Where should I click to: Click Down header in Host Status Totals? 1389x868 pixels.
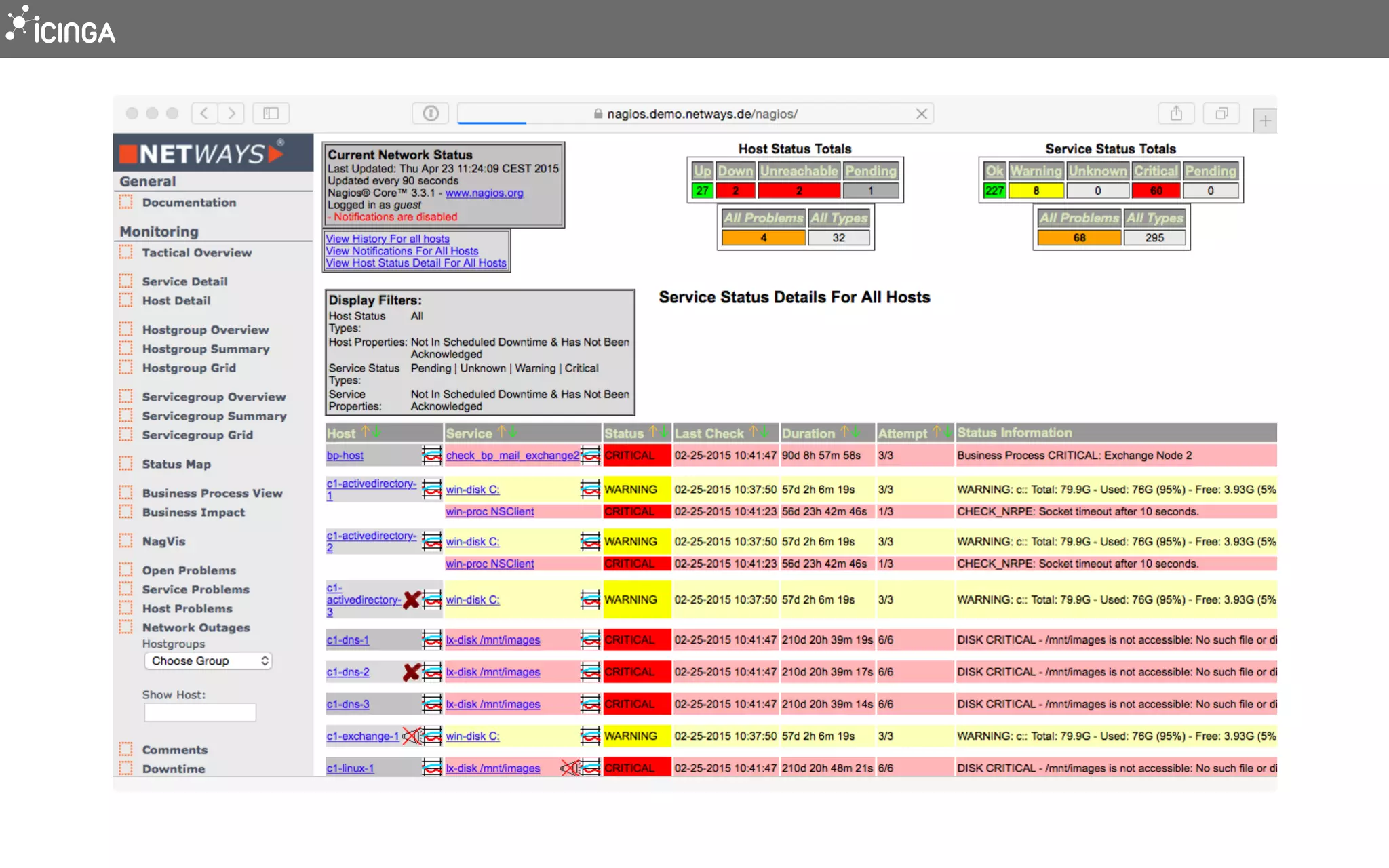click(x=735, y=171)
